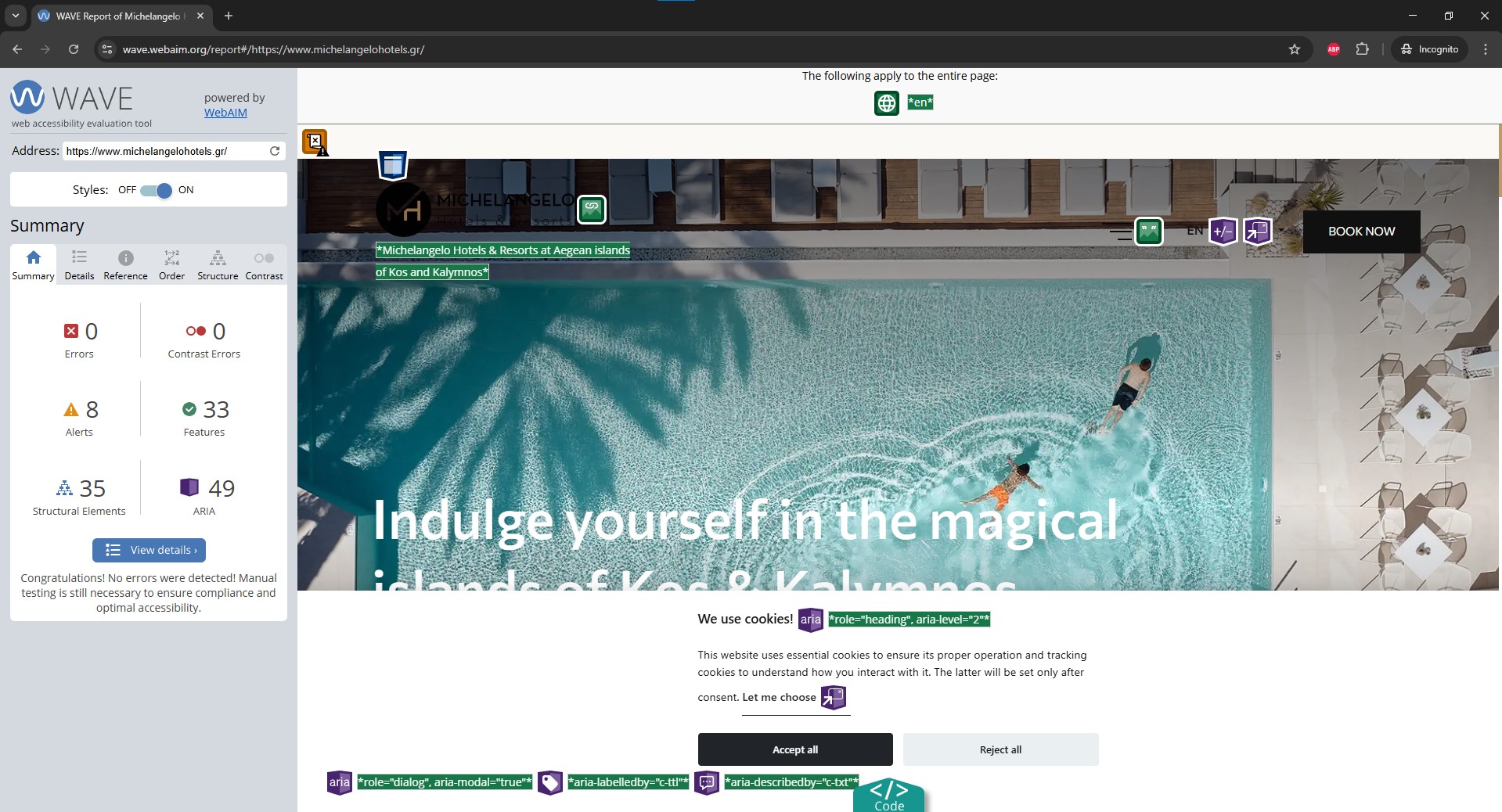Click the aria-describedby speech icon
Viewport: 1502px width, 812px height.
707,781
